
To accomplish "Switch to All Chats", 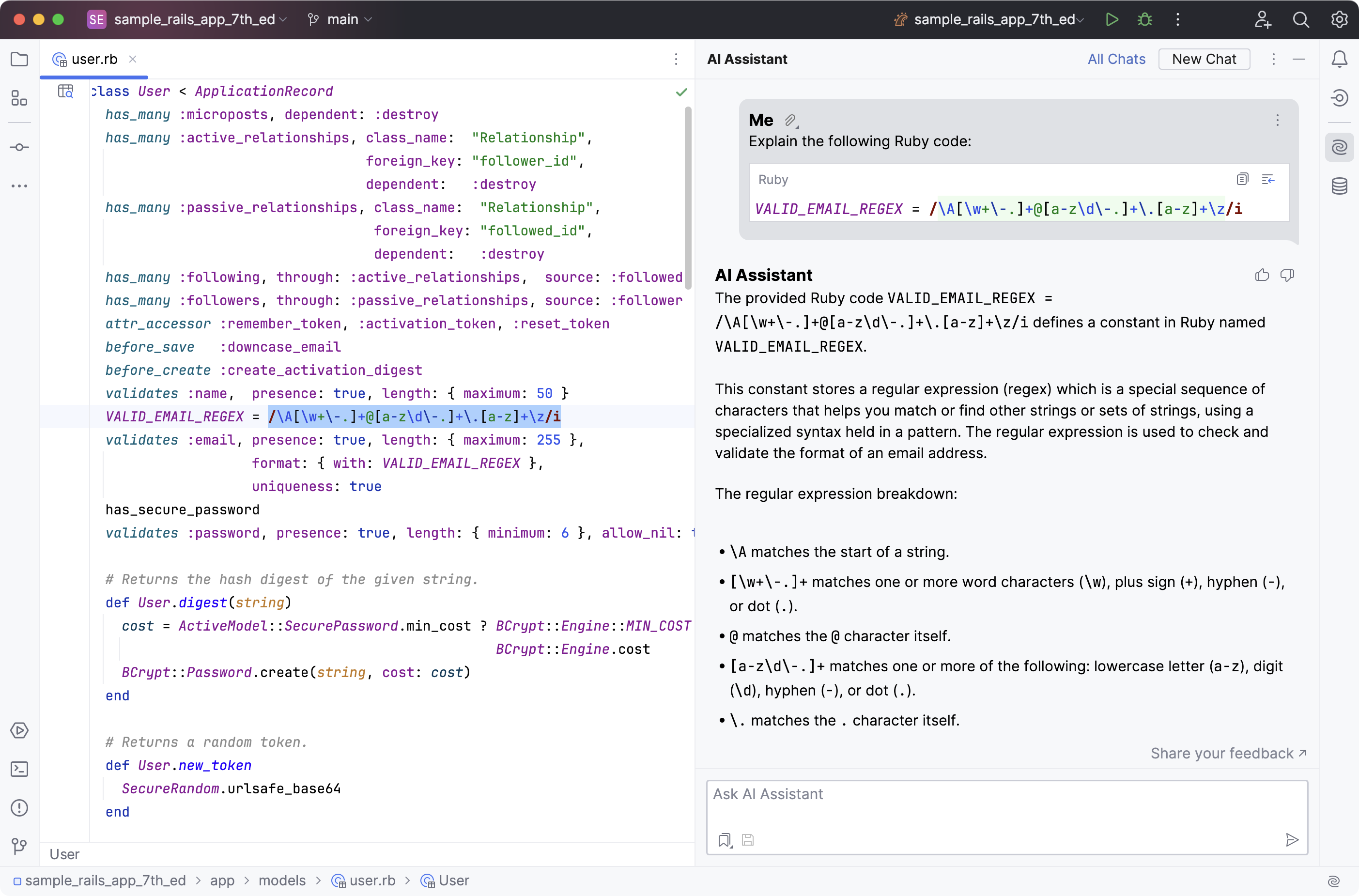I will tap(1116, 59).
